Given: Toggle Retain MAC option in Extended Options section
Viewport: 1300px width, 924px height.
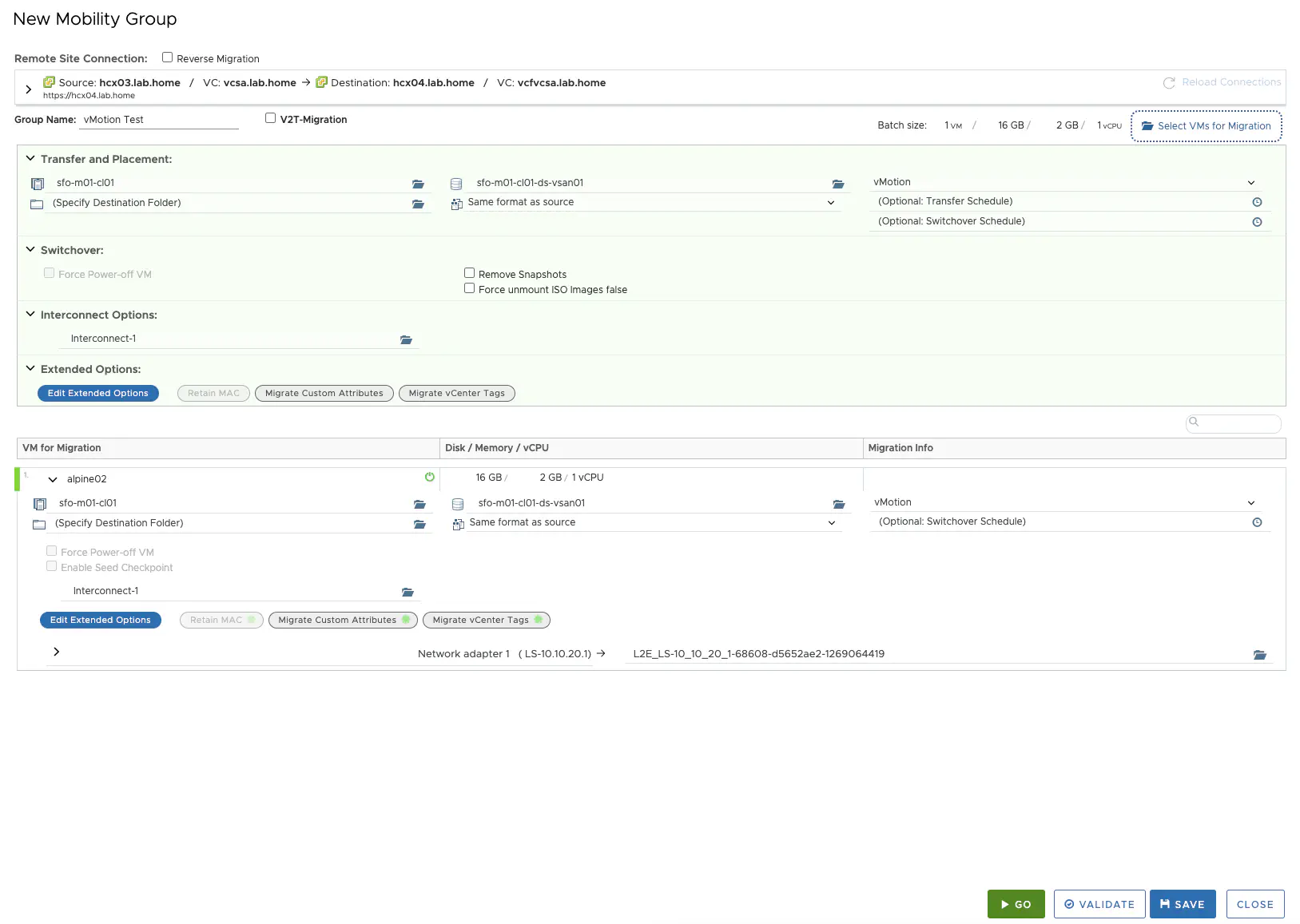Looking at the screenshot, I should pyautogui.click(x=213, y=394).
